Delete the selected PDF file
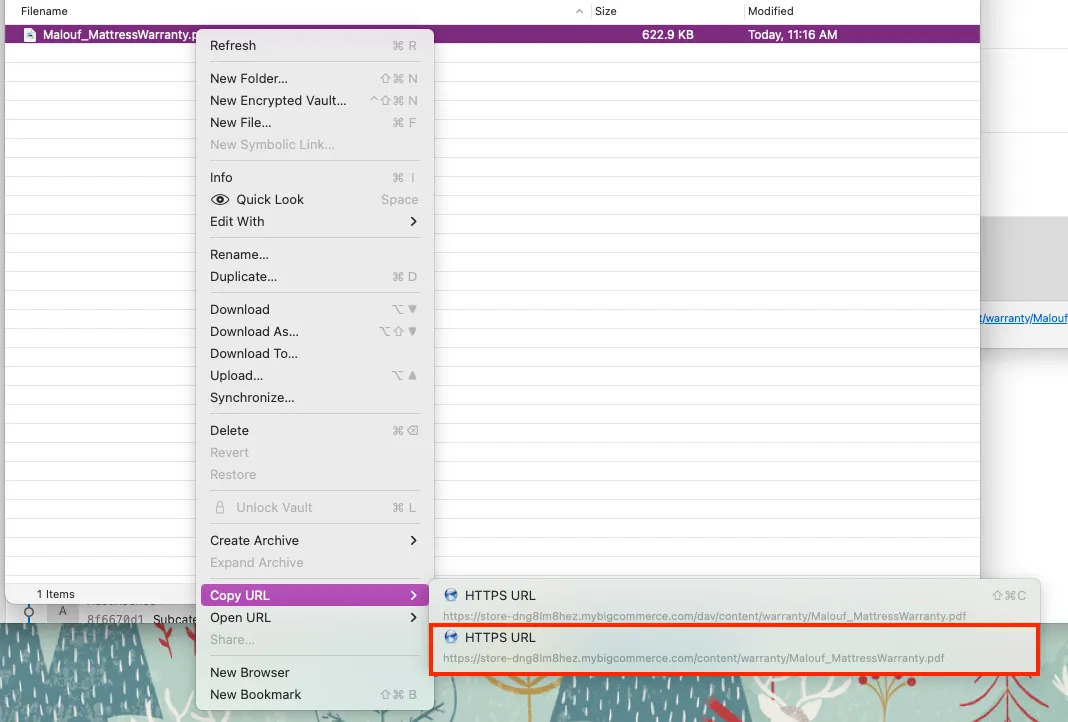 tap(229, 430)
